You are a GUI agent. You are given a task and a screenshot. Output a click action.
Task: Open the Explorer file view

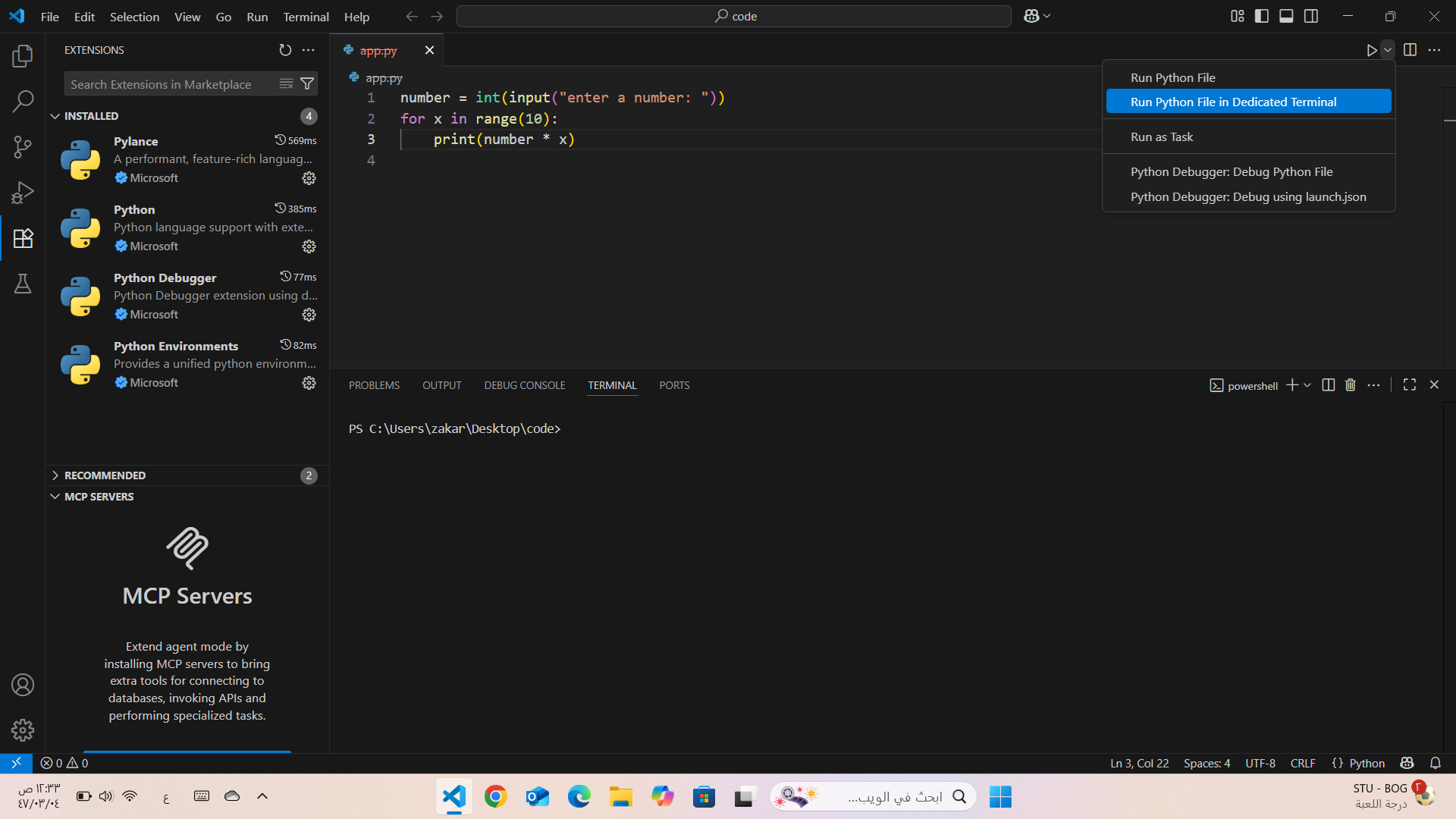[x=23, y=55]
